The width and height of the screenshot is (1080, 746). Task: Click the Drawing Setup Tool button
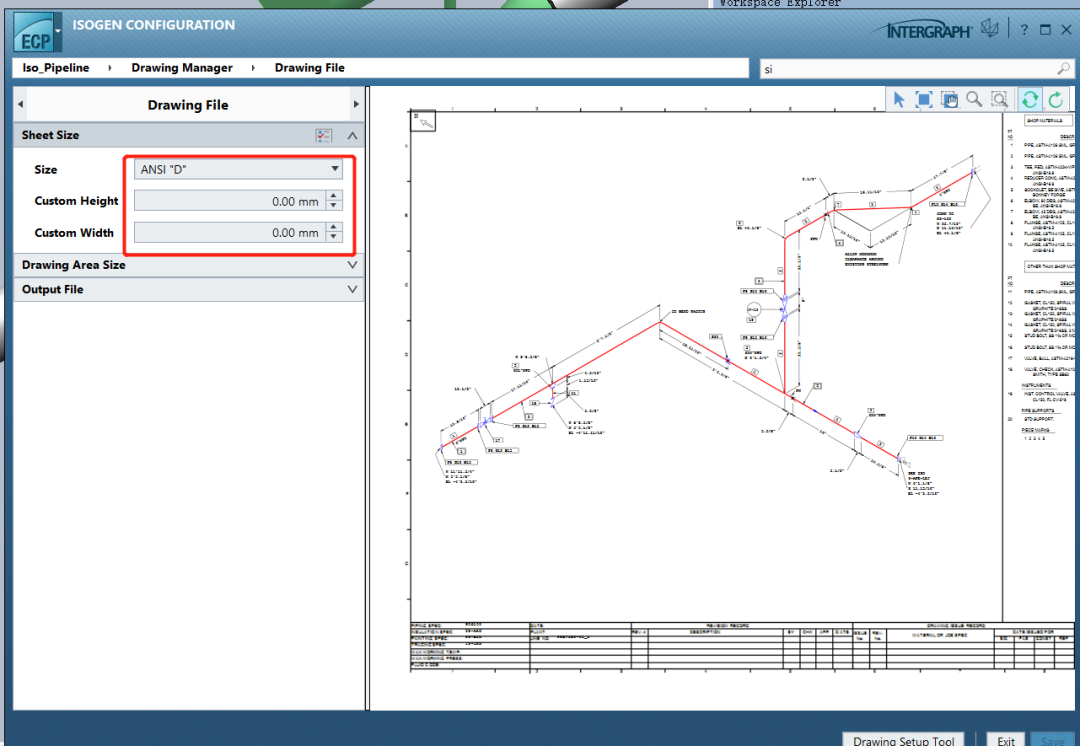click(x=903, y=739)
